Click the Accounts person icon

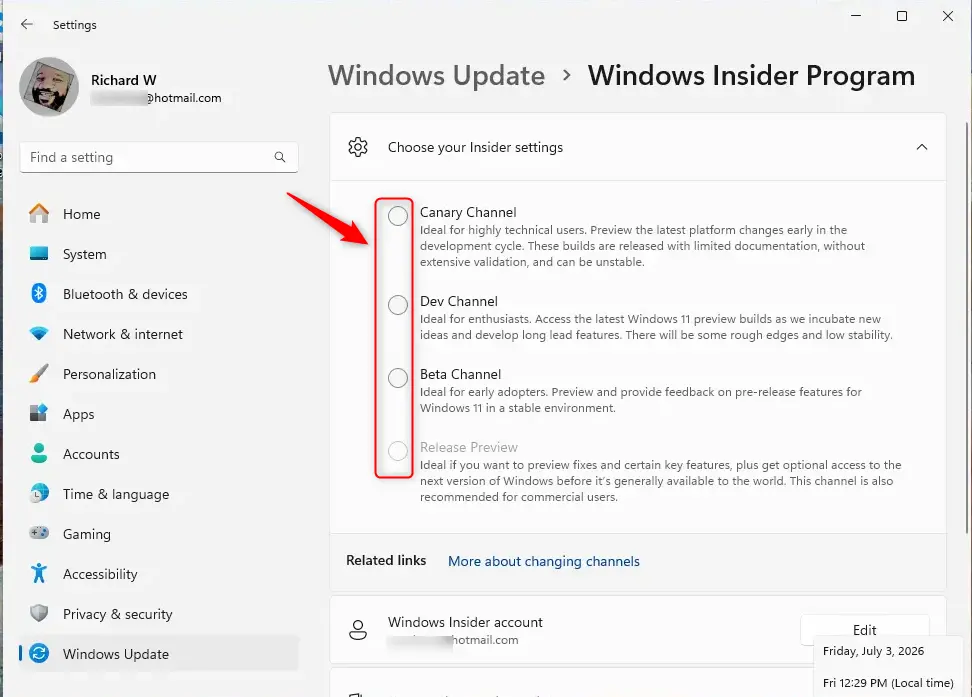click(x=39, y=453)
